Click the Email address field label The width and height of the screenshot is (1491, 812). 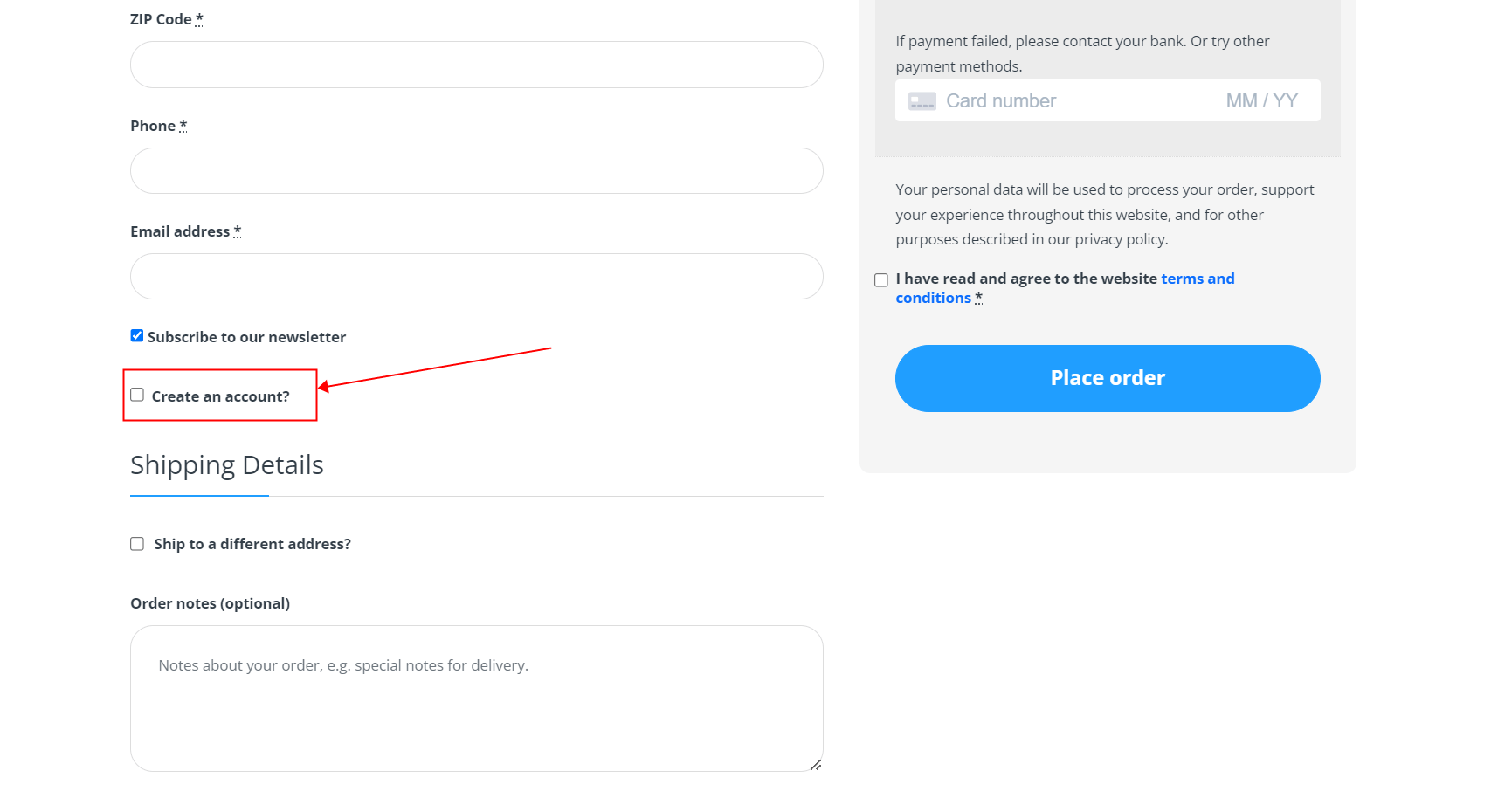coord(180,231)
